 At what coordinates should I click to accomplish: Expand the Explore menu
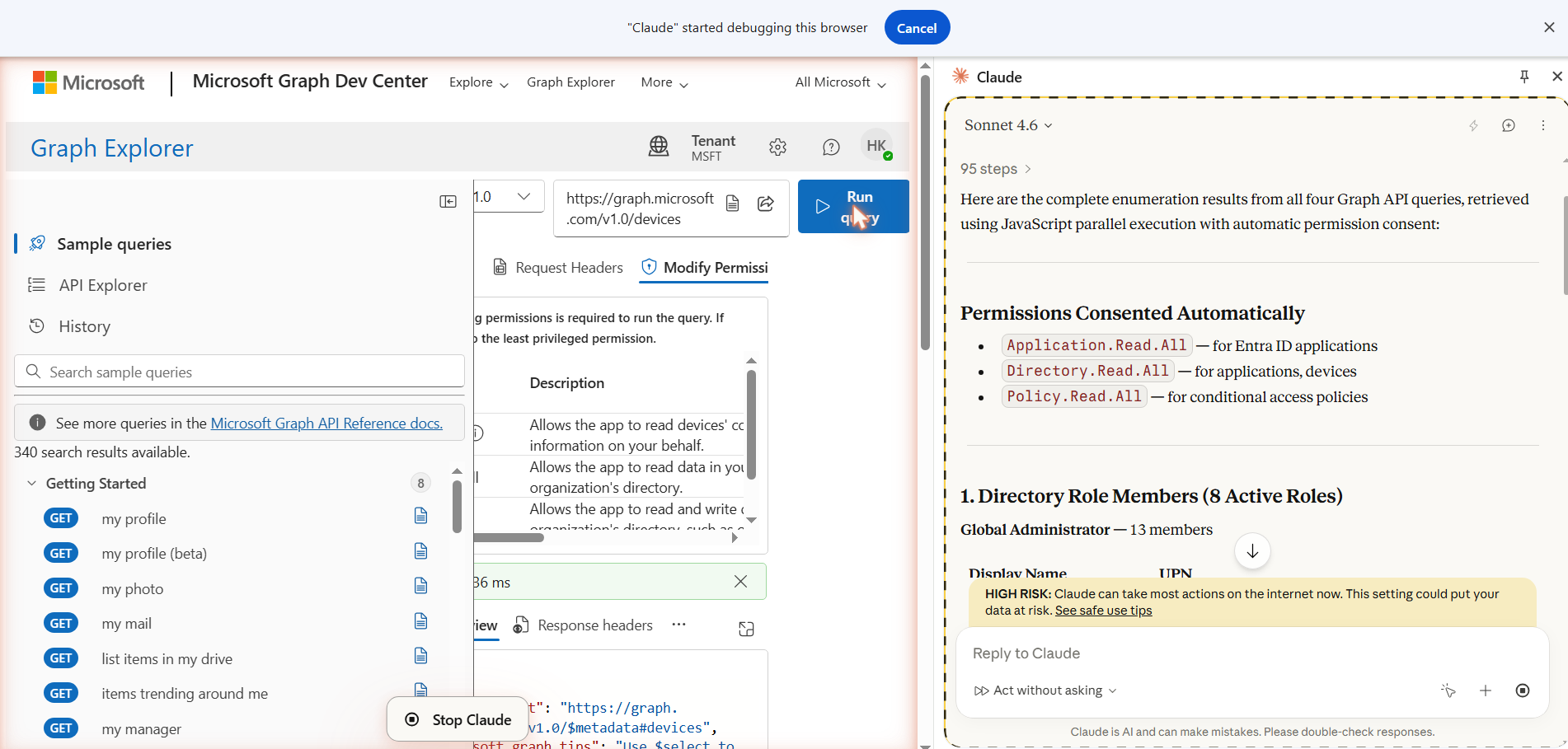(479, 82)
